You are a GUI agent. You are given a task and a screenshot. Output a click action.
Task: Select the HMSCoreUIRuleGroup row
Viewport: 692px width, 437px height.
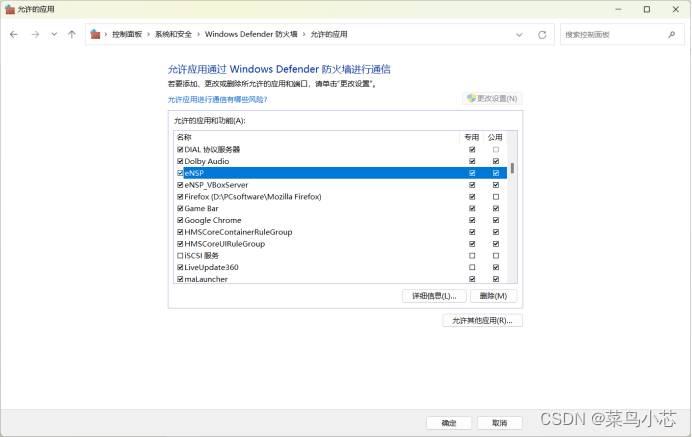click(x=341, y=244)
